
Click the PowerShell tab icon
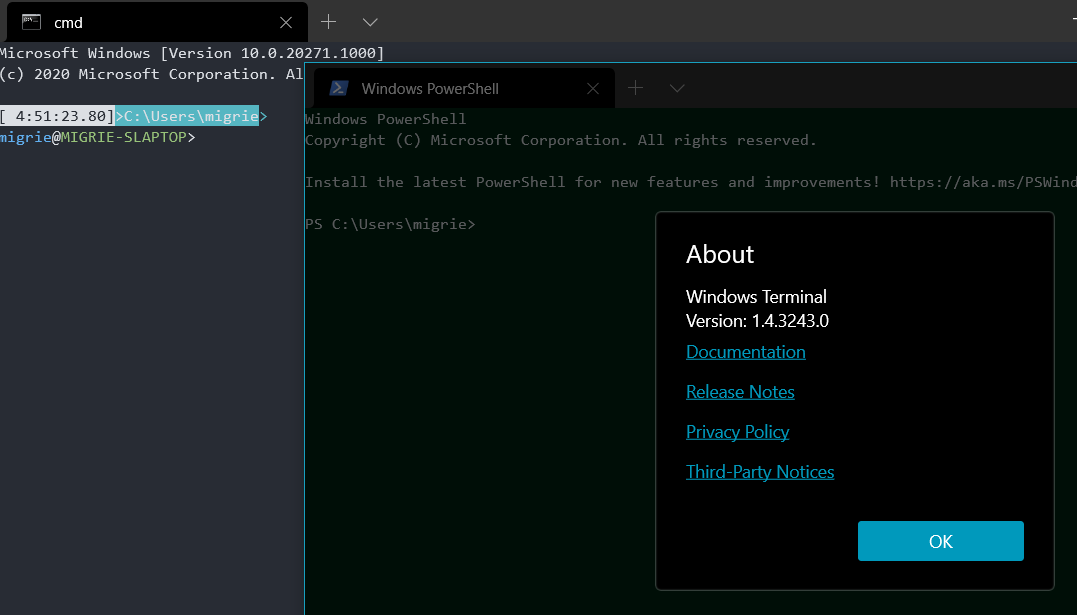click(339, 88)
